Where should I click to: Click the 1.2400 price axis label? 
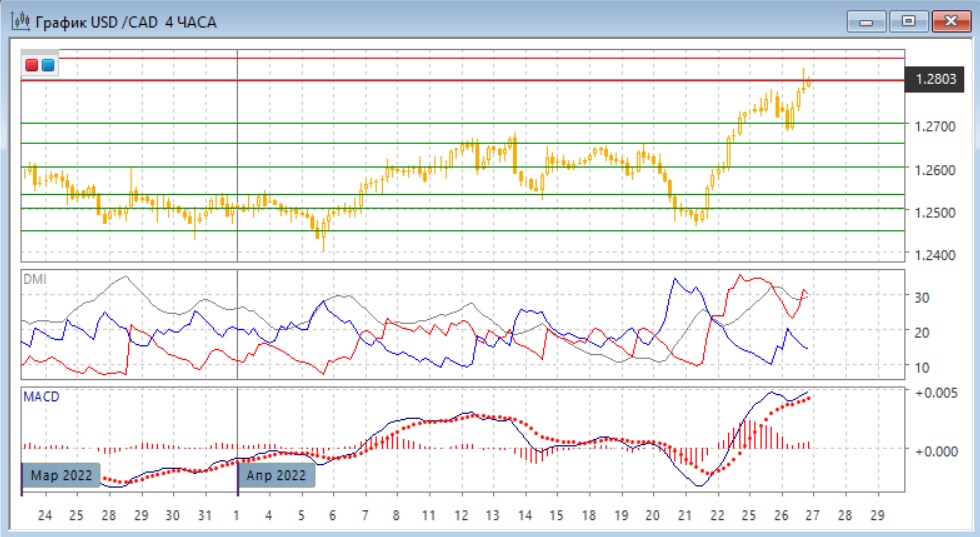point(935,255)
